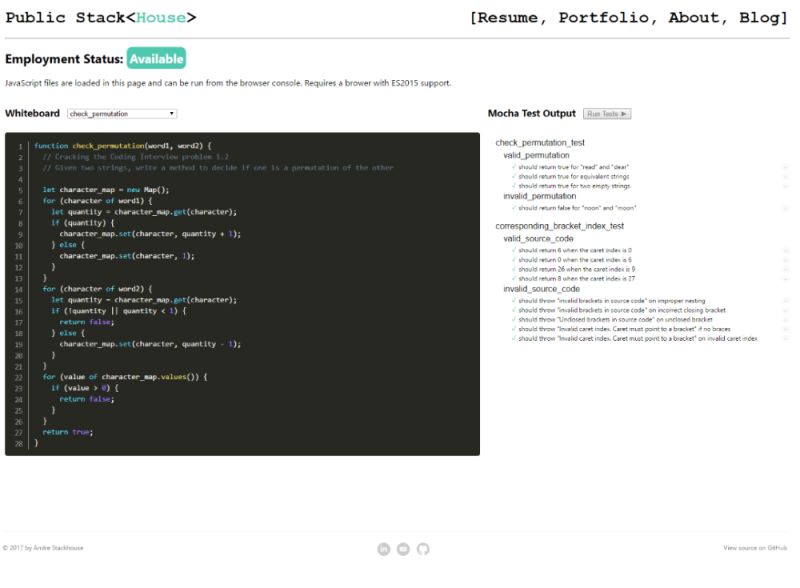Click the Mocha Test Output heading

(x=532, y=113)
